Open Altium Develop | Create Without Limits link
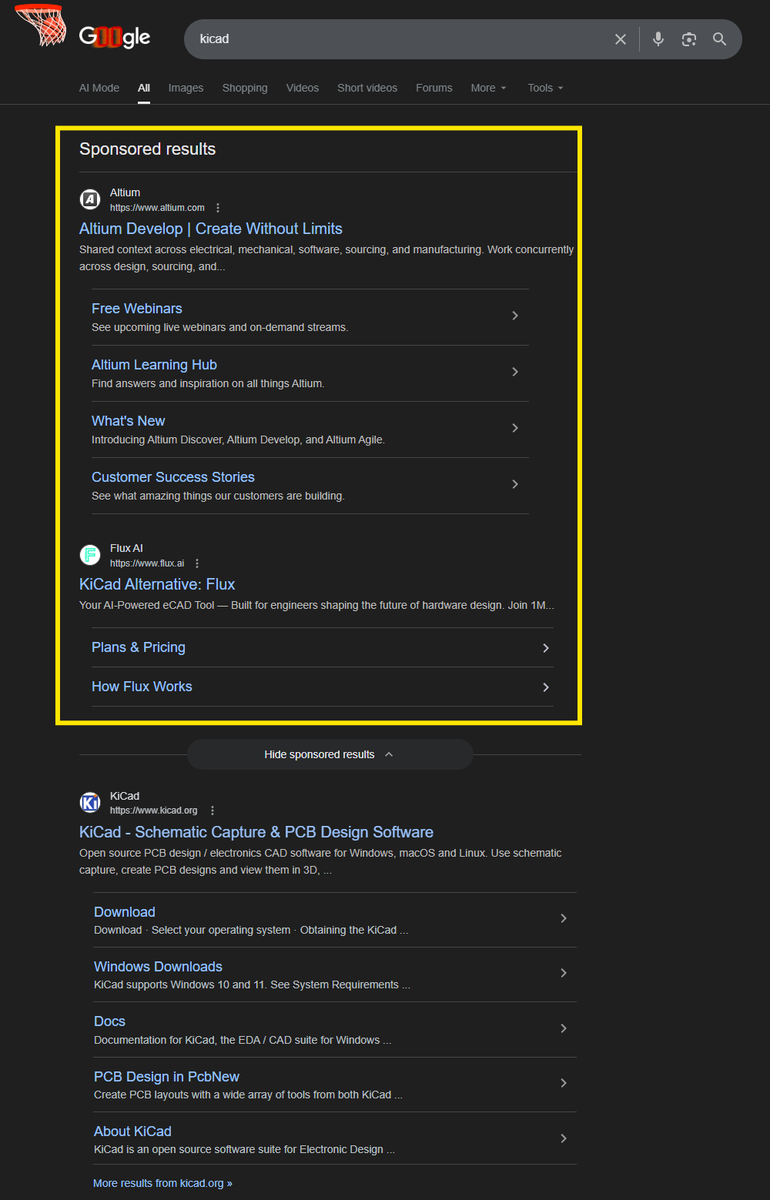Screen dimensions: 770x1200 point(211,229)
